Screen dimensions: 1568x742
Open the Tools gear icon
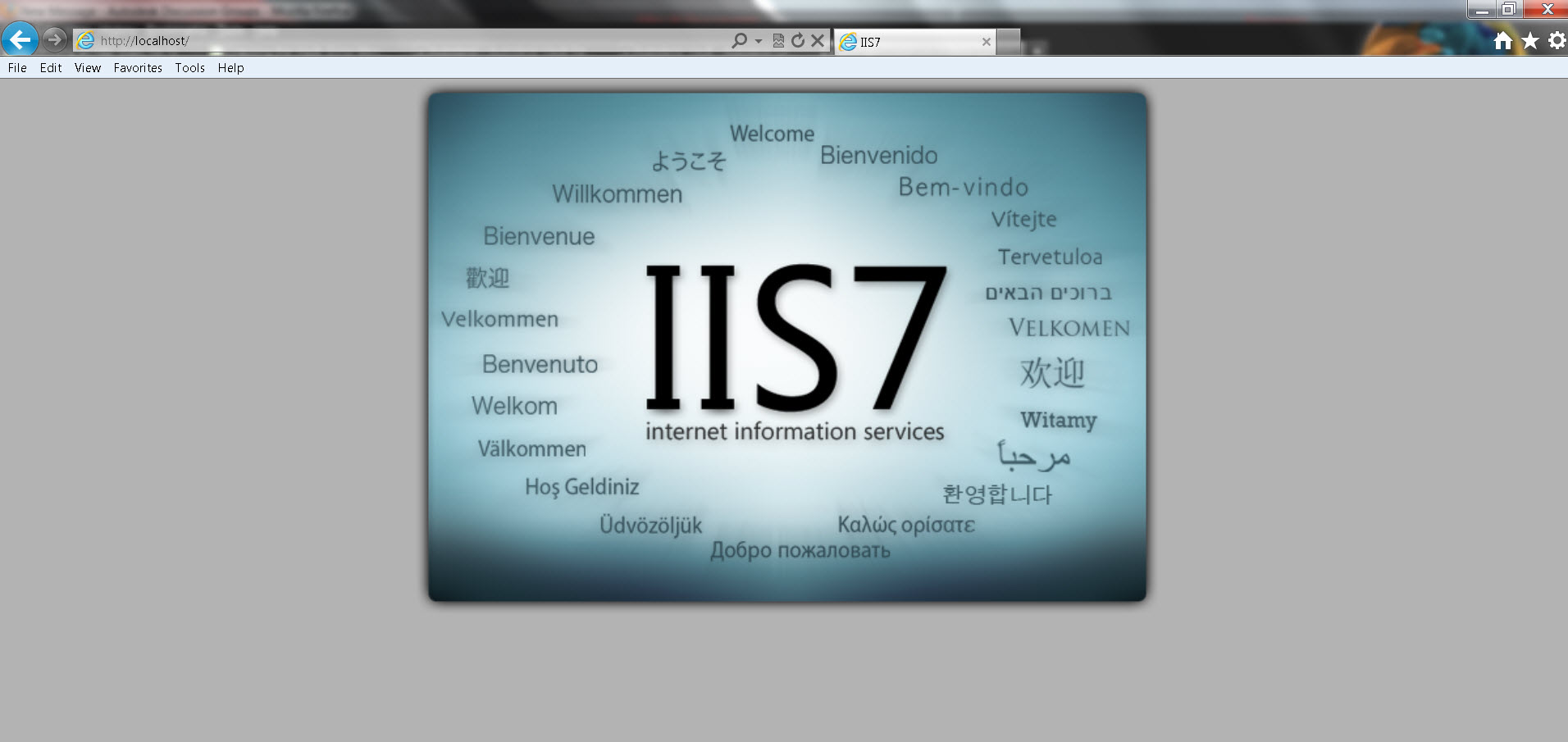pos(1557,40)
